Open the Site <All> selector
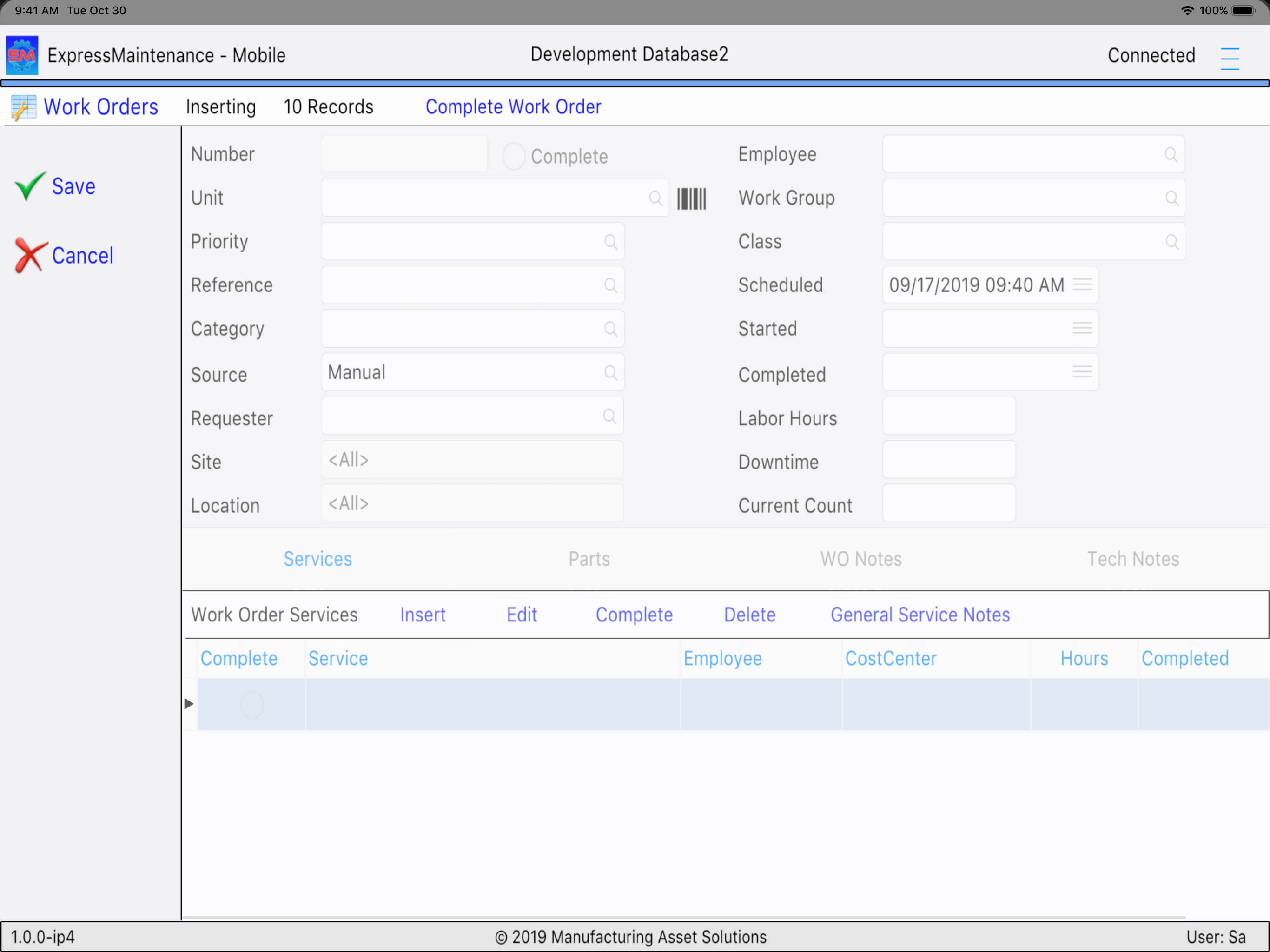 coord(472,459)
